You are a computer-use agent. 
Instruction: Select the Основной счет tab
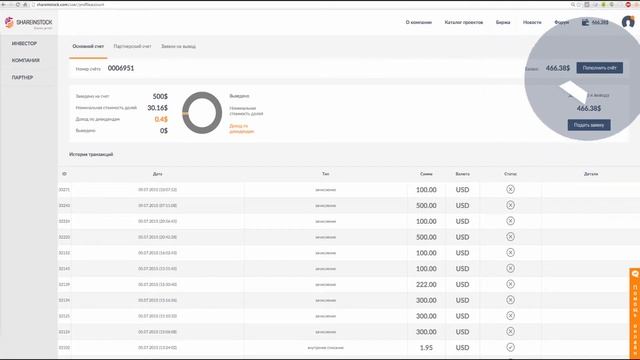click(88, 47)
